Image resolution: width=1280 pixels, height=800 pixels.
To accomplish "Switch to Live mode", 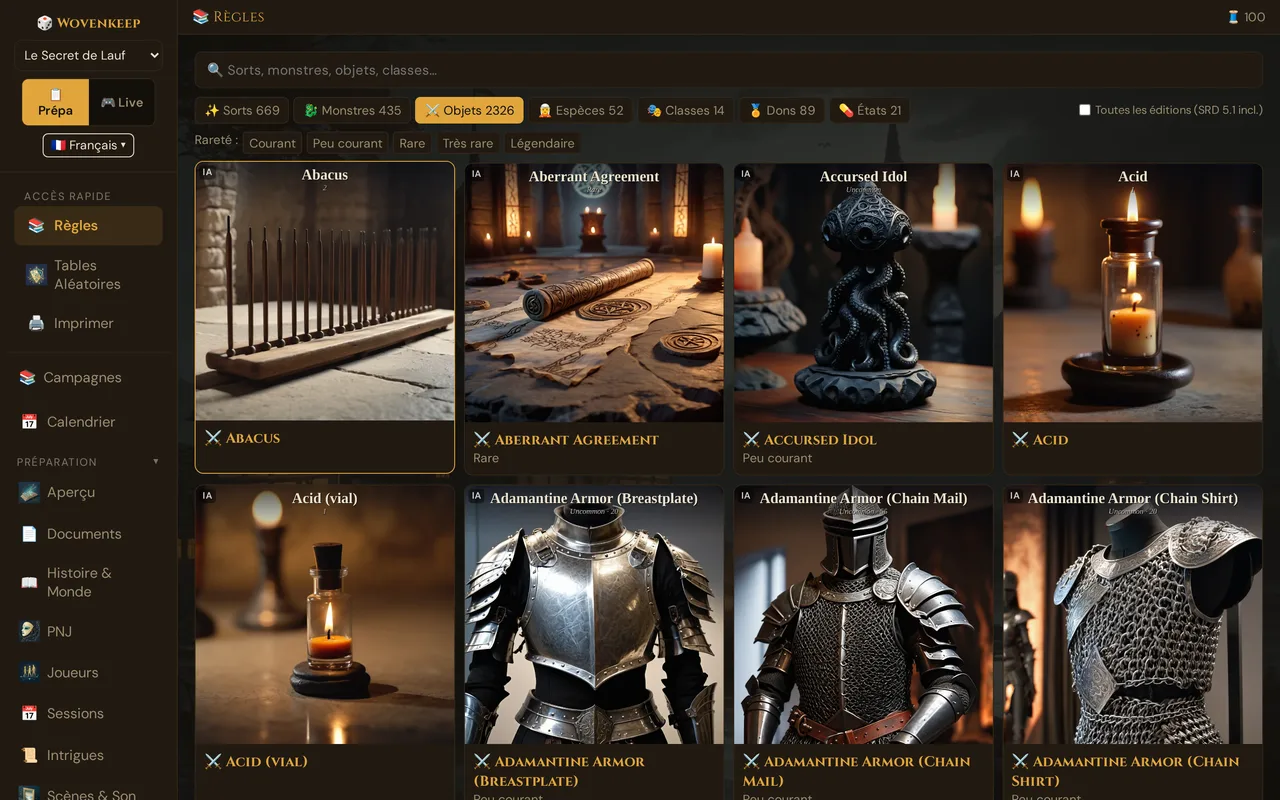I will (x=122, y=102).
